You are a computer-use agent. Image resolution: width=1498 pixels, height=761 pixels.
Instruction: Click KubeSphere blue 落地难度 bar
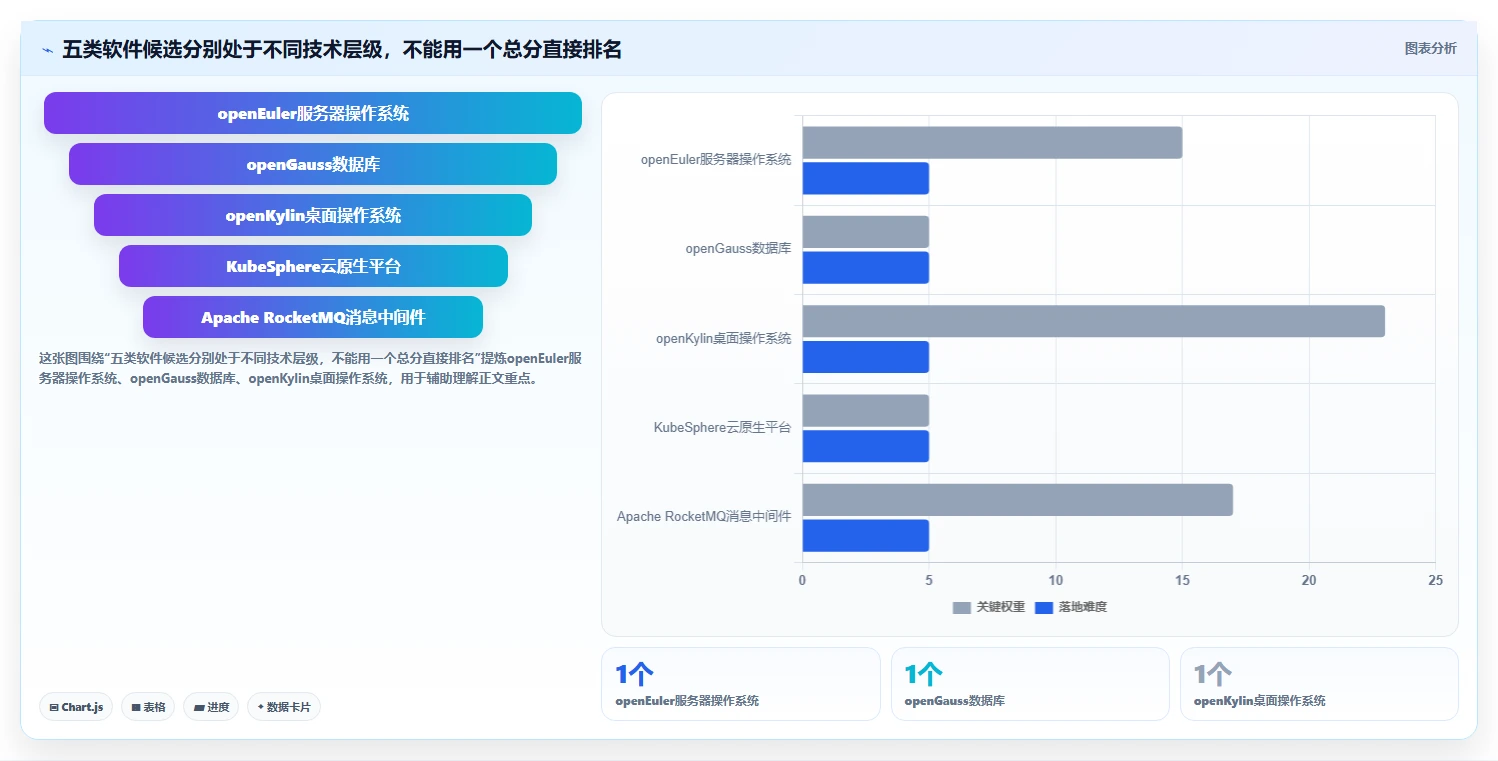click(865, 446)
